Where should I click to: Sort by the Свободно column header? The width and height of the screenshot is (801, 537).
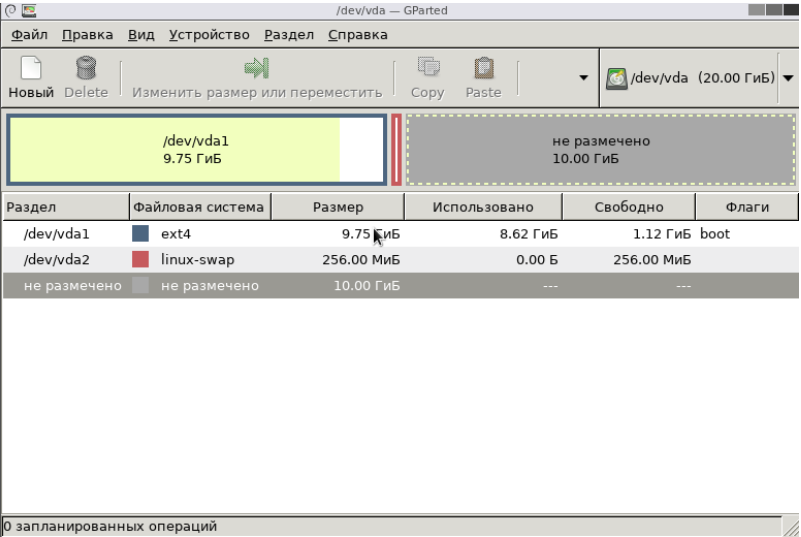tap(629, 207)
